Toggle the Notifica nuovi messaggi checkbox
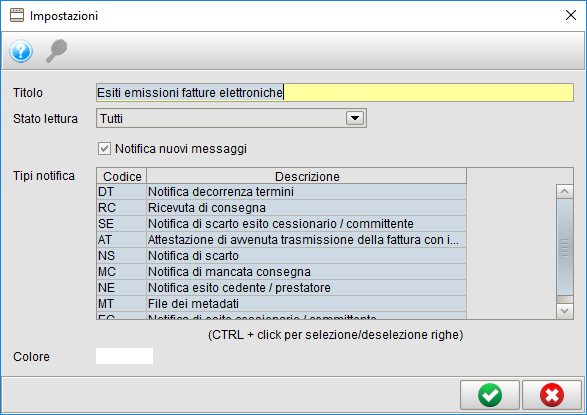This screenshot has height=415, width=587. point(104,149)
